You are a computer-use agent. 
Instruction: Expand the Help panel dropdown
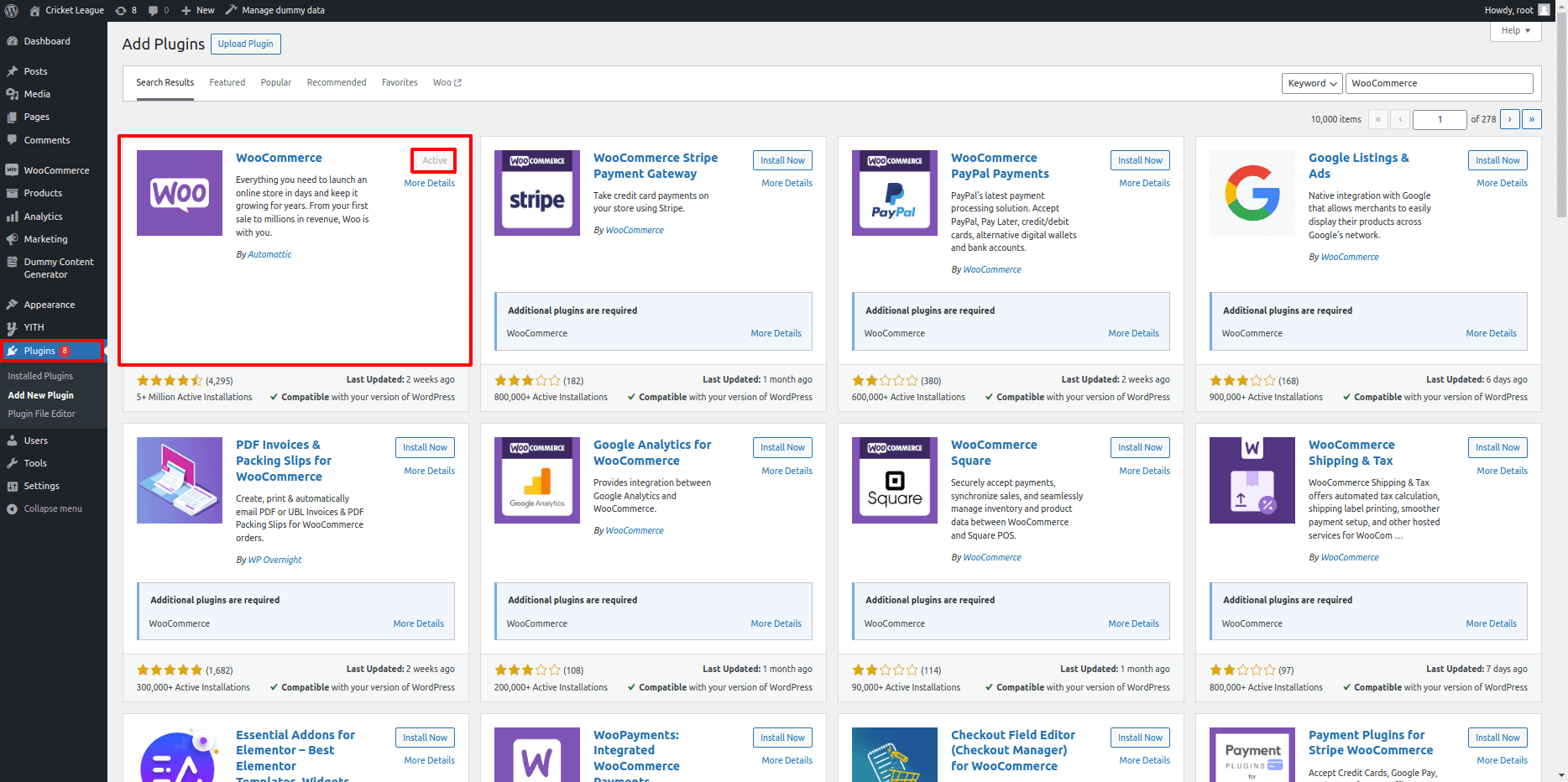click(x=1515, y=31)
